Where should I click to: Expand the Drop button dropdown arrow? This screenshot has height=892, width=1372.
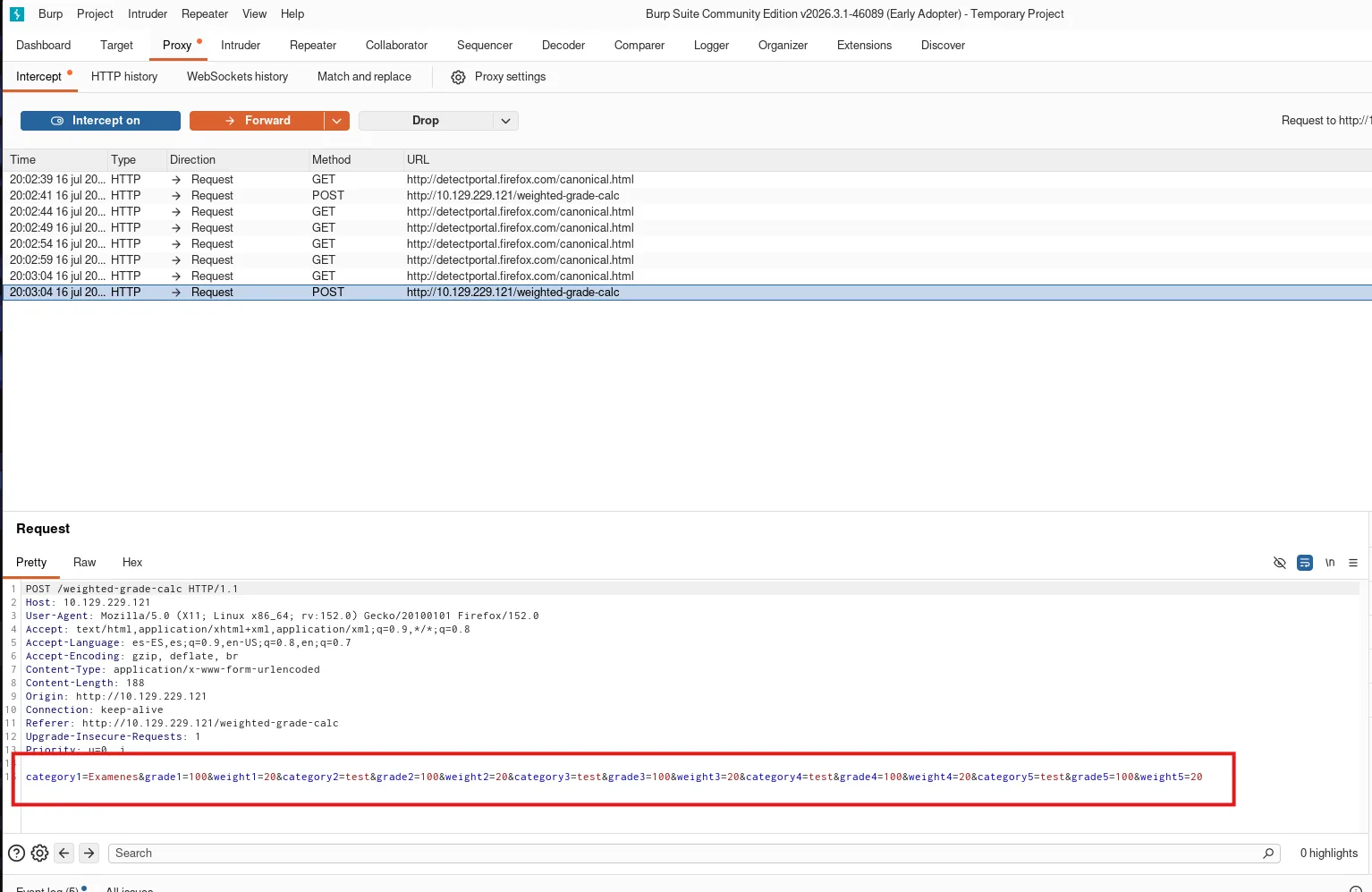[x=505, y=121]
